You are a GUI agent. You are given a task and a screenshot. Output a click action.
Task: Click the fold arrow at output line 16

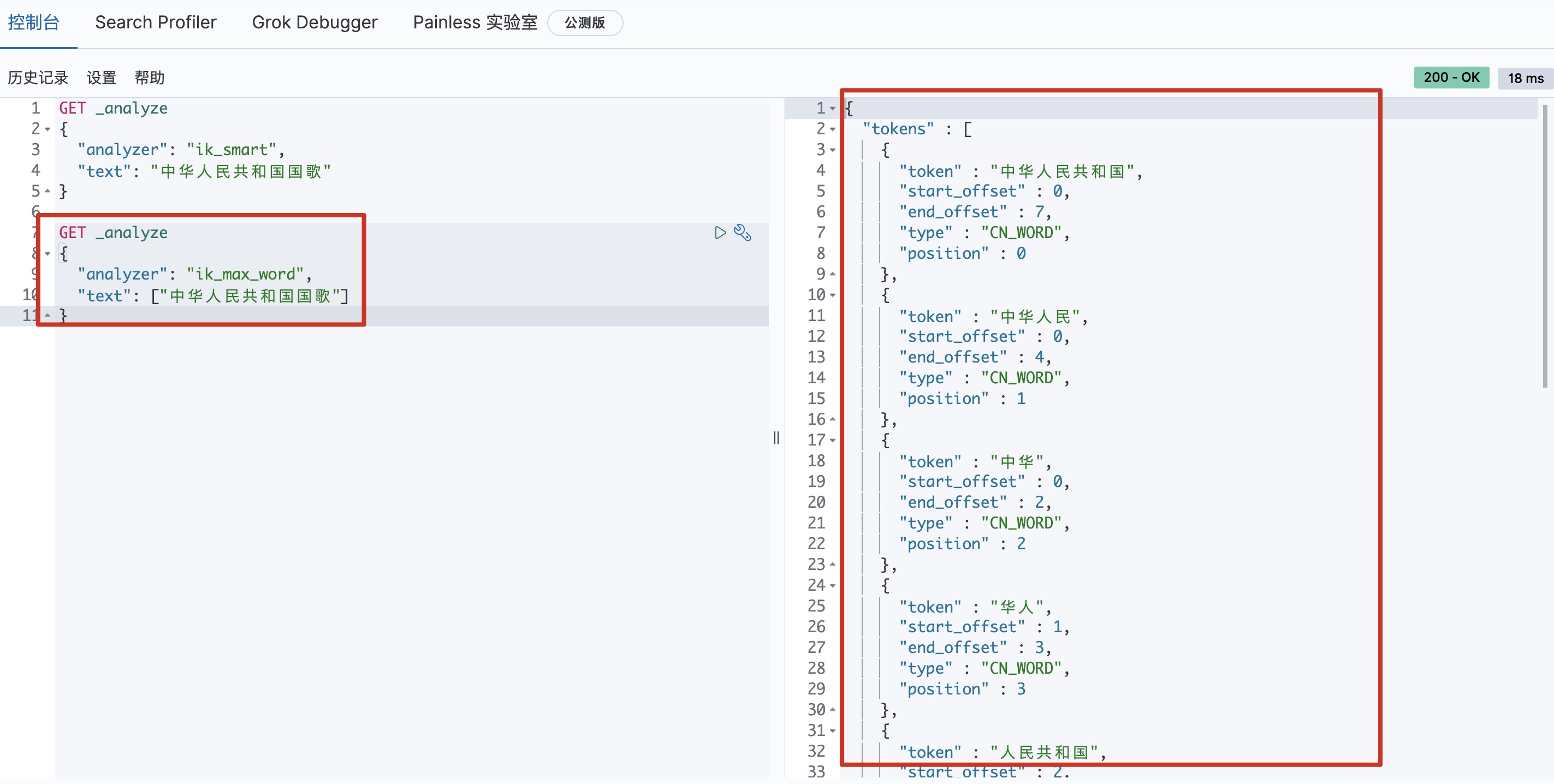click(x=833, y=419)
